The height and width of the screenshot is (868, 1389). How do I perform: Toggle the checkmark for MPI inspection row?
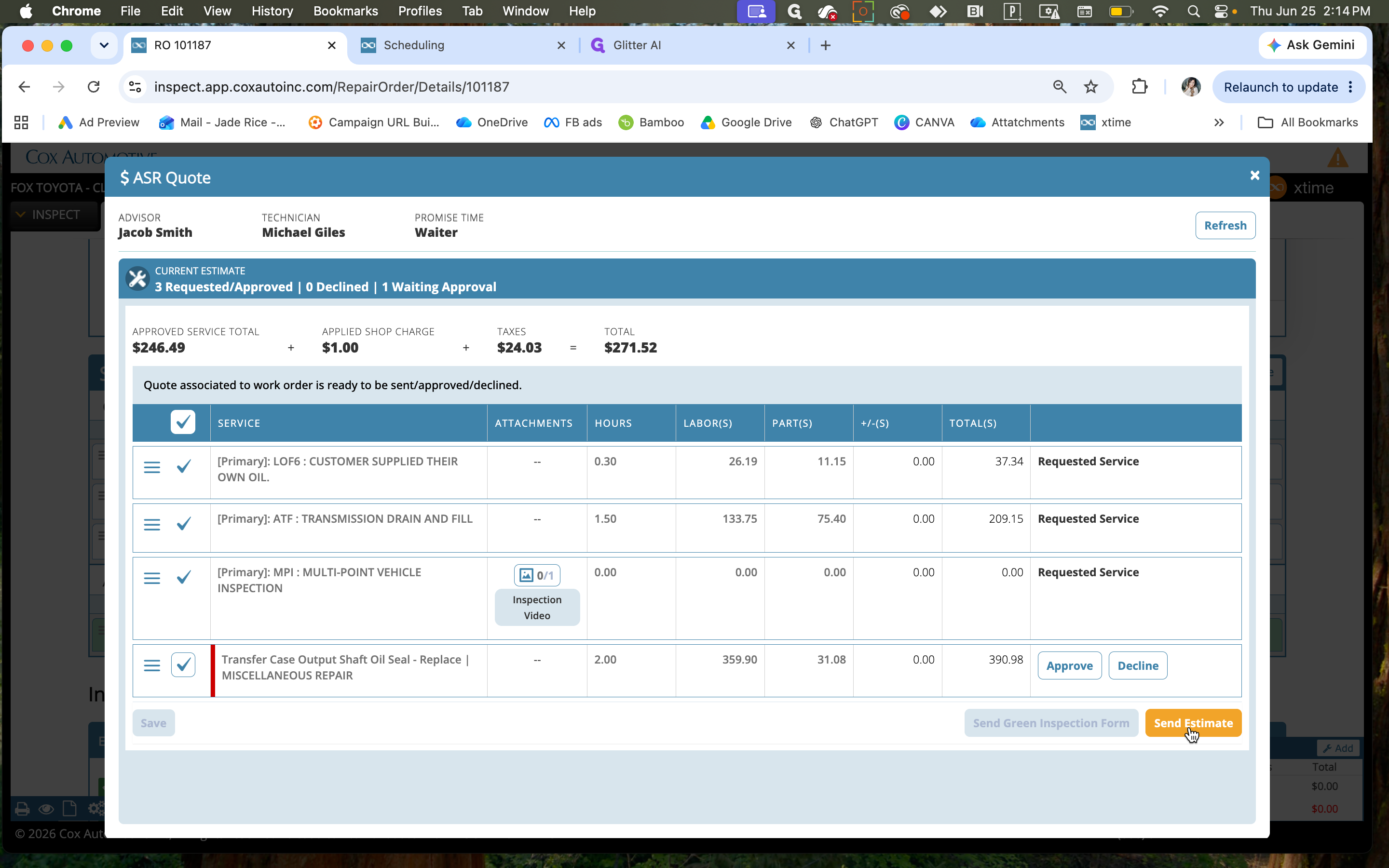pos(184,577)
